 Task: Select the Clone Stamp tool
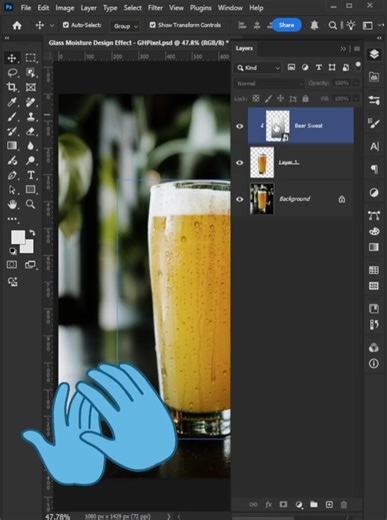[31, 117]
